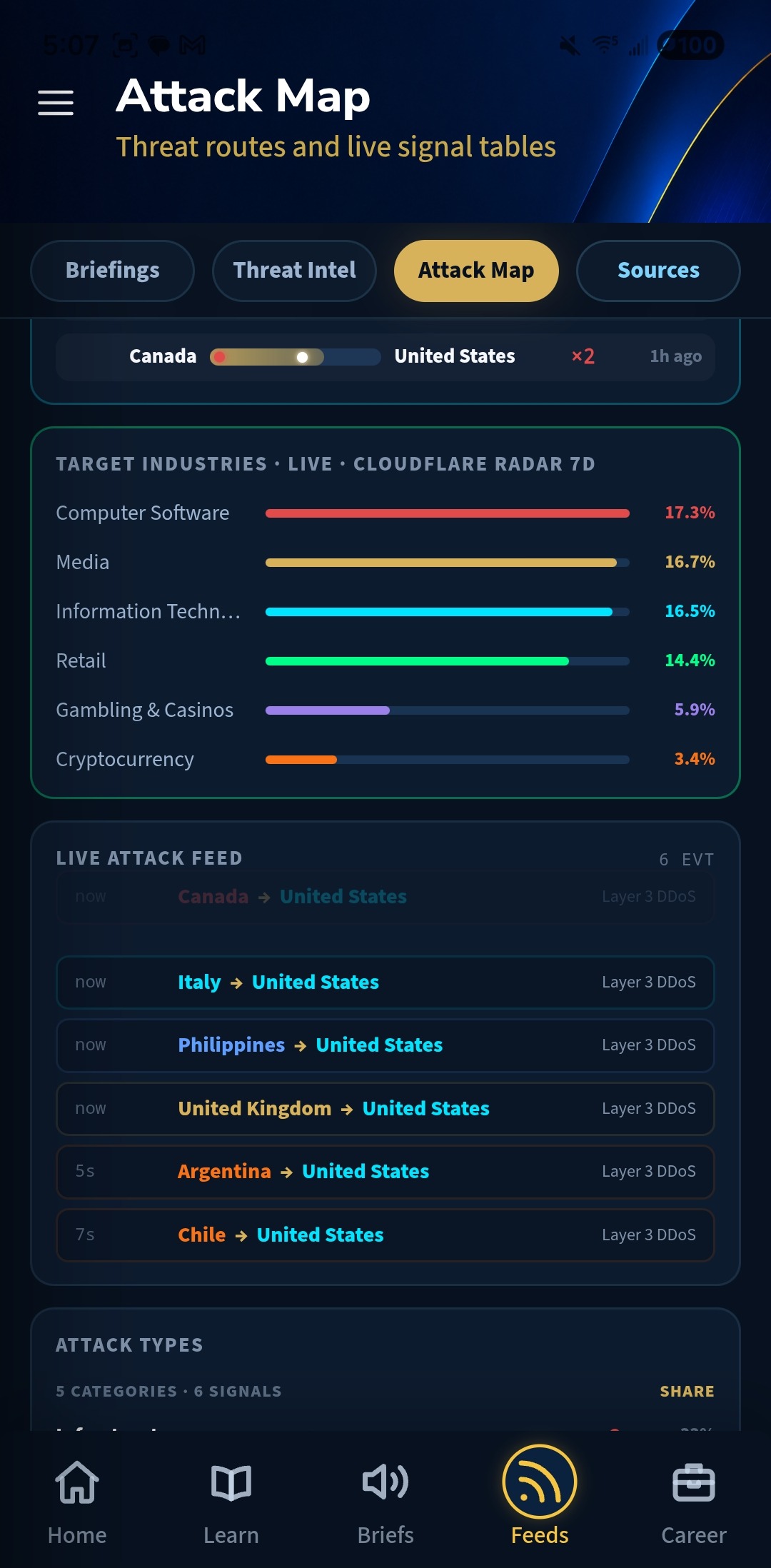Open the Sources tab
The width and height of the screenshot is (771, 1568).
tap(658, 271)
